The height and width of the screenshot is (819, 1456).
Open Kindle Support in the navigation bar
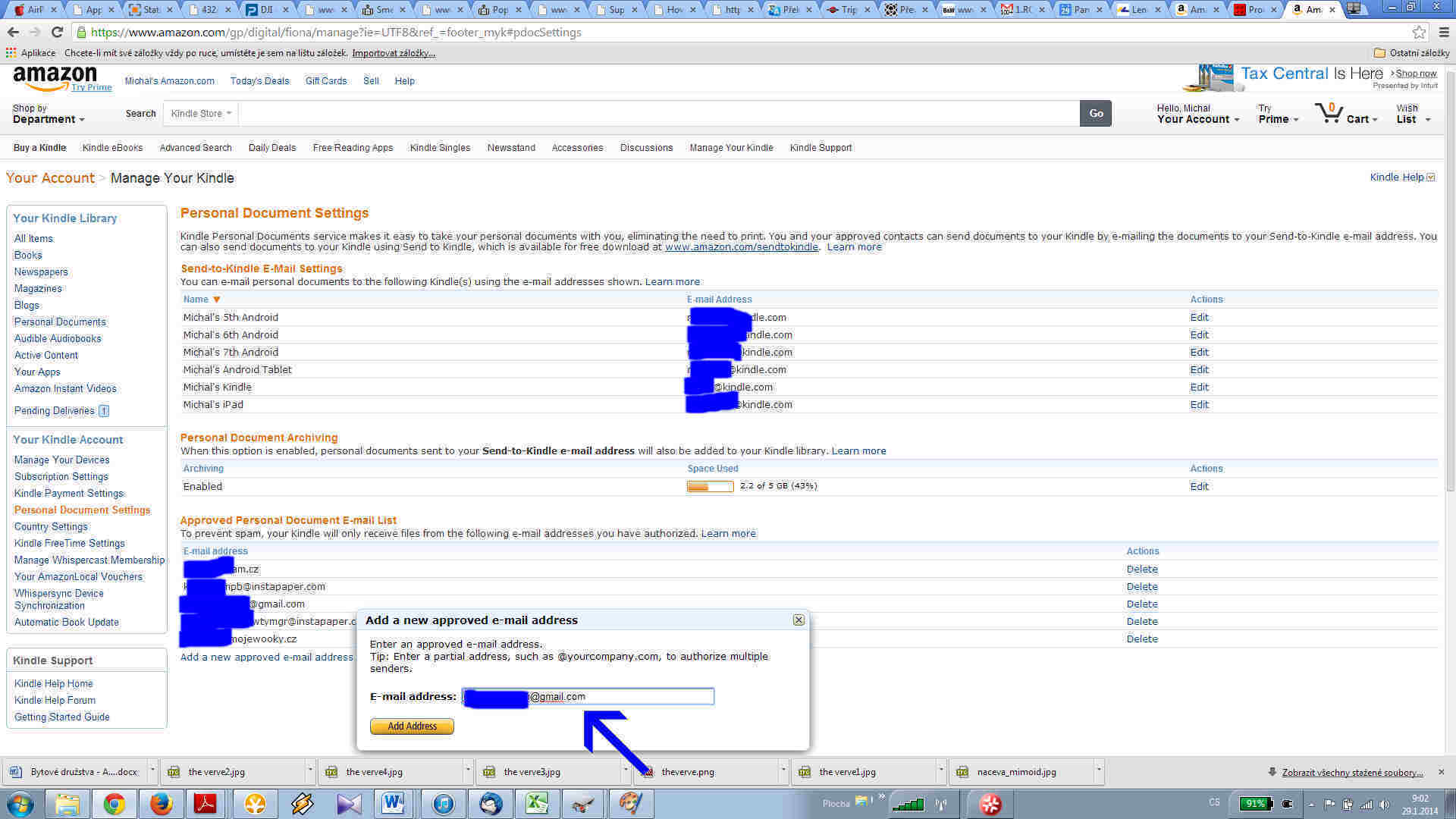pyautogui.click(x=821, y=148)
